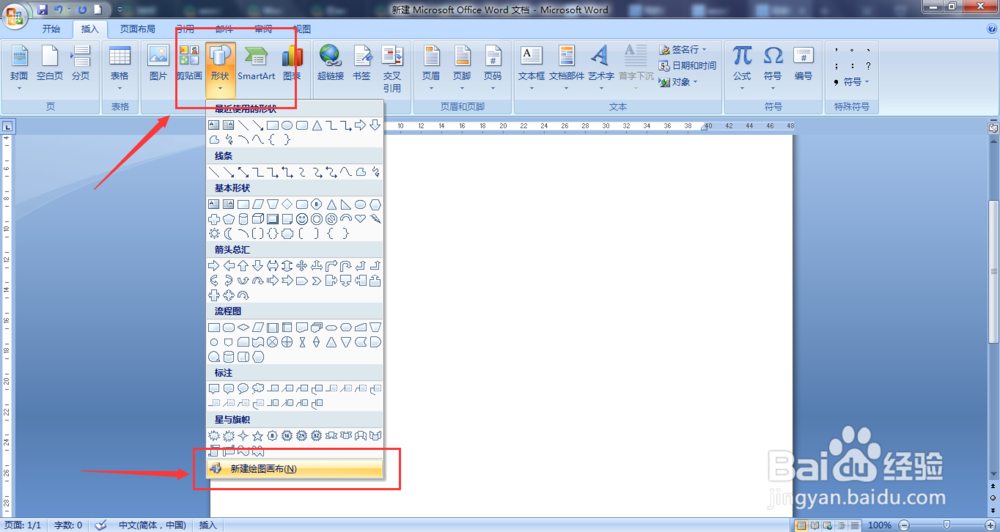
Task: Pick the heart shape in Basic Shapes
Action: pos(360,218)
